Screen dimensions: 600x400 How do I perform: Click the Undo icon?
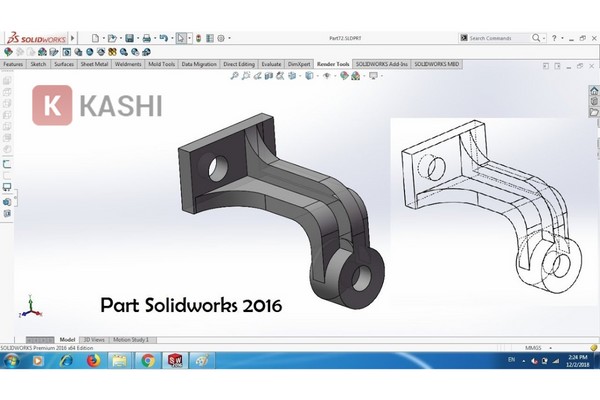pyautogui.click(x=164, y=38)
